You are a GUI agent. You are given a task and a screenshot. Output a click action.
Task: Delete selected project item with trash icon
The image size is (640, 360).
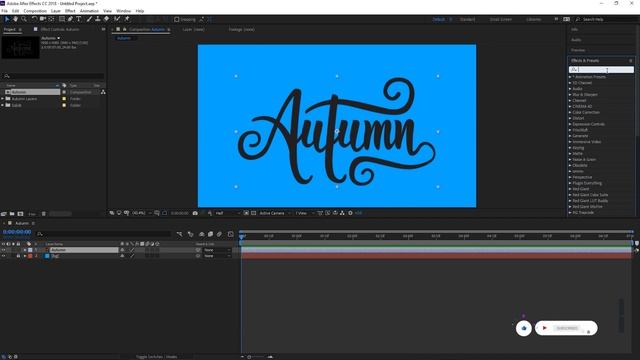[44, 213]
